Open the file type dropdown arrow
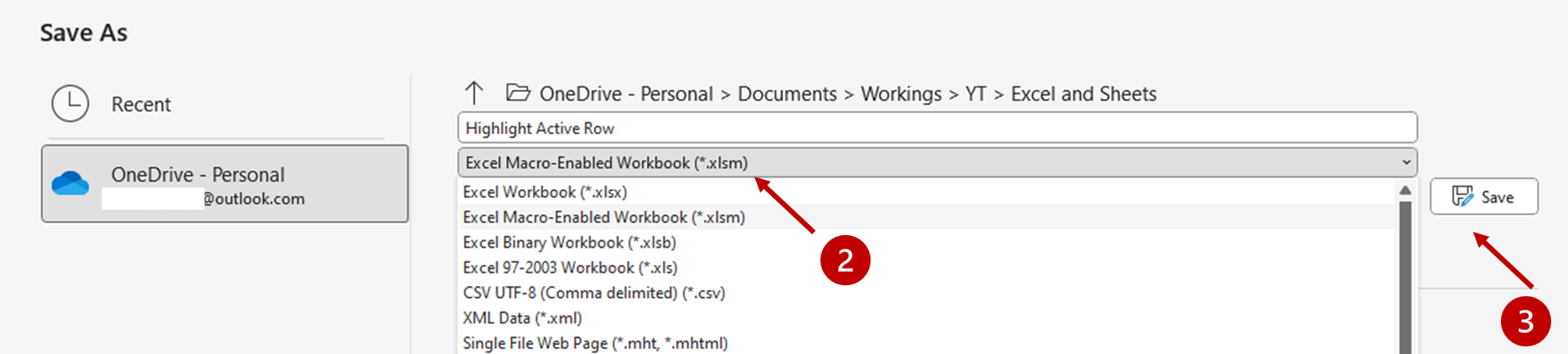The width and height of the screenshot is (1568, 354). [1406, 162]
